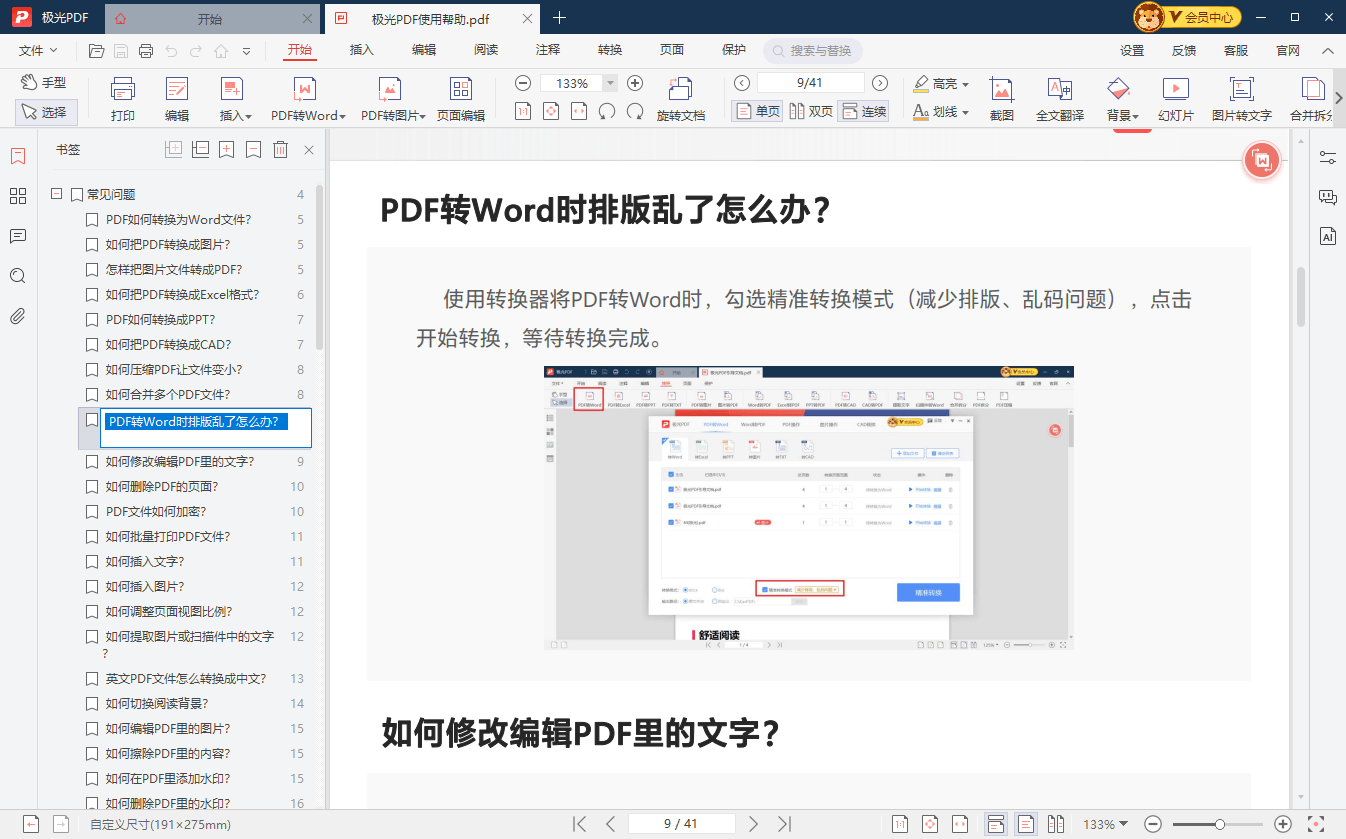Image resolution: width=1346 pixels, height=839 pixels.
Task: Open the search panel in left sidebar
Action: [17, 276]
